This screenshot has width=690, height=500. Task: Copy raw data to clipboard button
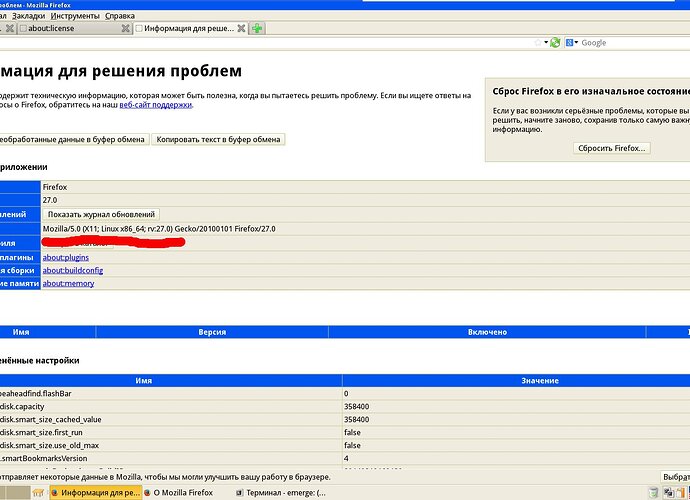click(x=74, y=140)
